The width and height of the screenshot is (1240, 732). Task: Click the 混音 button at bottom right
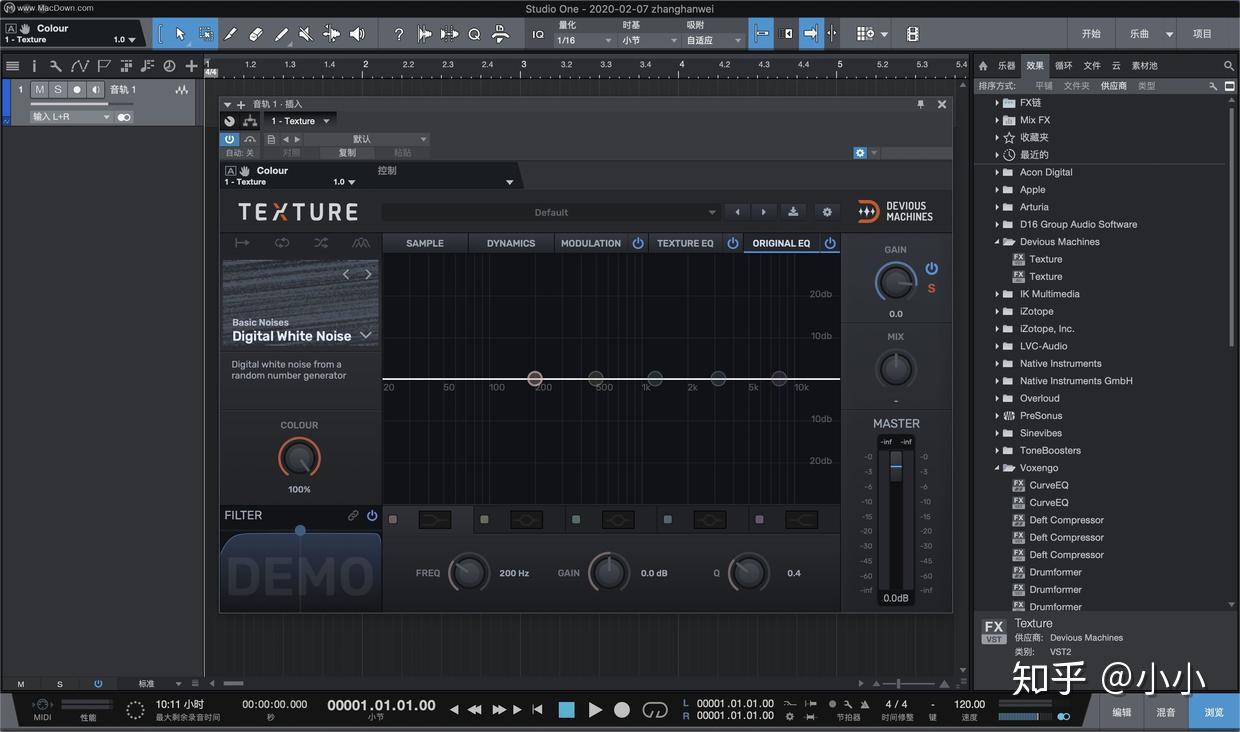click(x=1166, y=712)
